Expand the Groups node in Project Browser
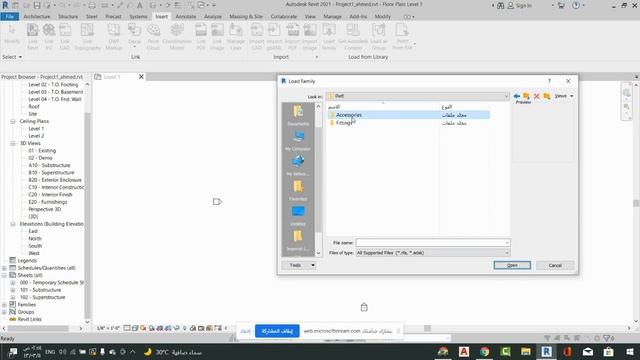The image size is (640, 360). pos(4,312)
